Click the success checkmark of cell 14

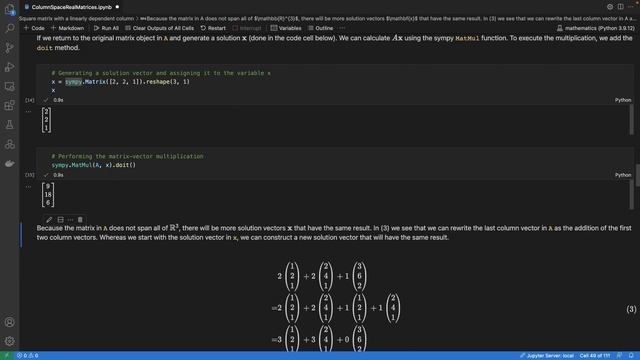46,100
